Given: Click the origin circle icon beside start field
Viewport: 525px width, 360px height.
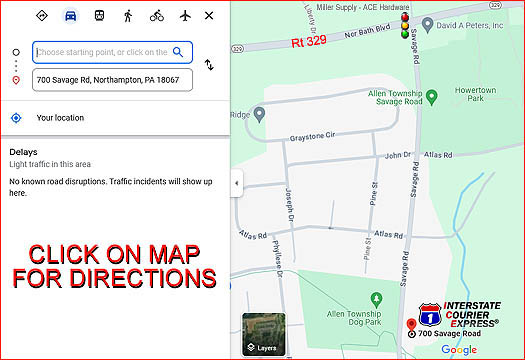Looking at the screenshot, I should (x=16, y=52).
